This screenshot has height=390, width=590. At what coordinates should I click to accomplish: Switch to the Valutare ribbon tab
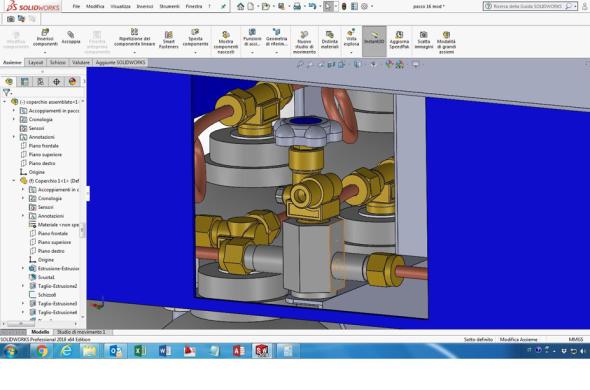tap(81, 62)
